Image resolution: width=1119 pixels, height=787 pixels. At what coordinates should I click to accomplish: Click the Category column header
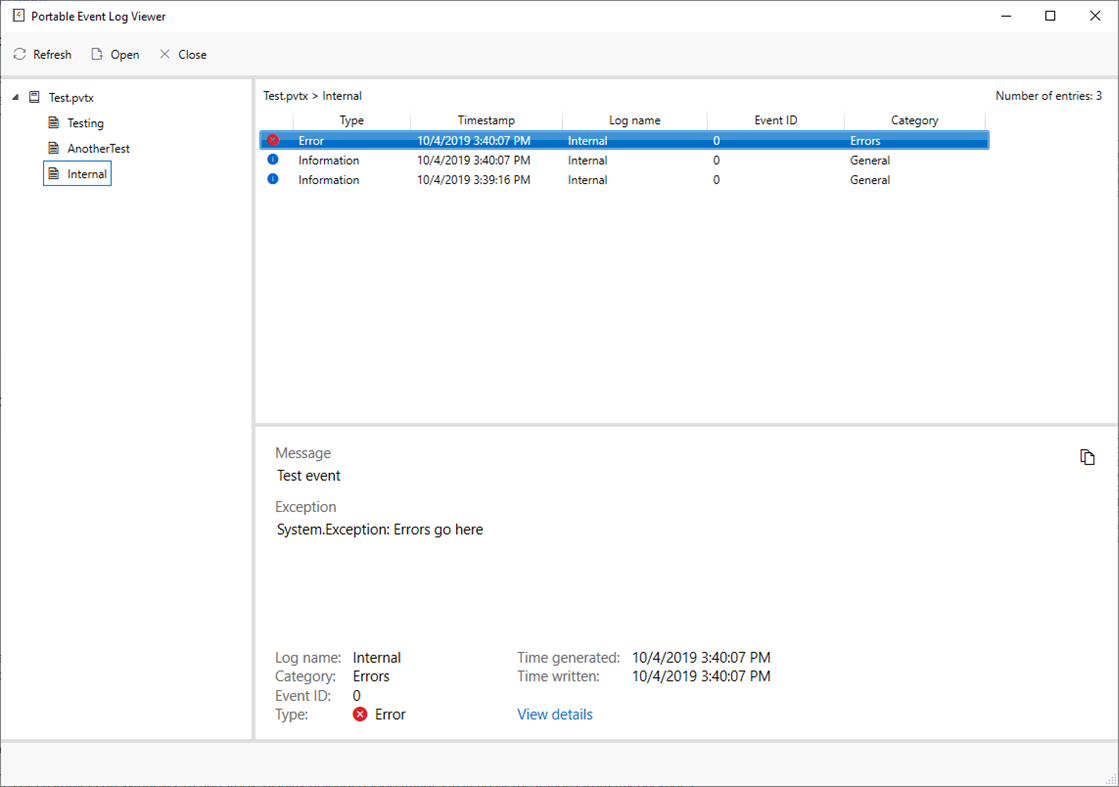click(x=916, y=119)
